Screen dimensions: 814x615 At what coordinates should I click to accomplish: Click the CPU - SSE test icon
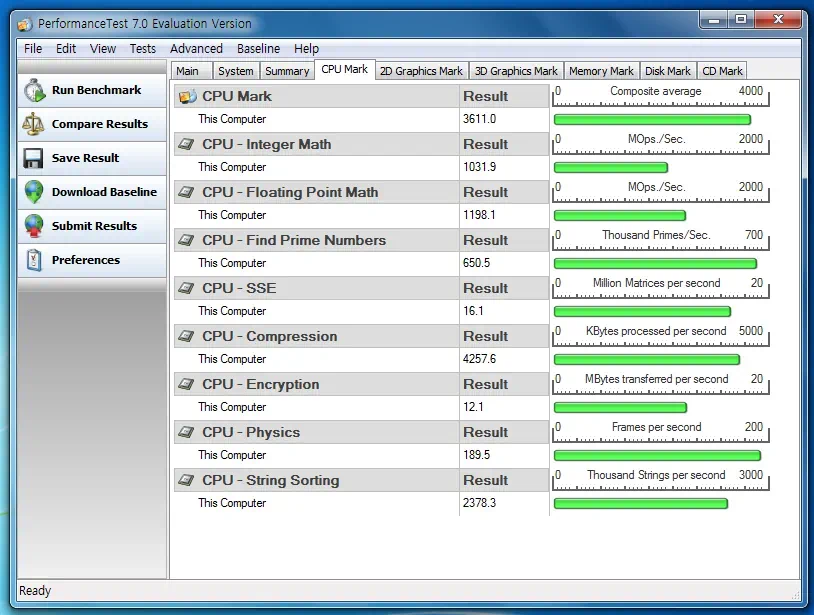pyautogui.click(x=185, y=288)
